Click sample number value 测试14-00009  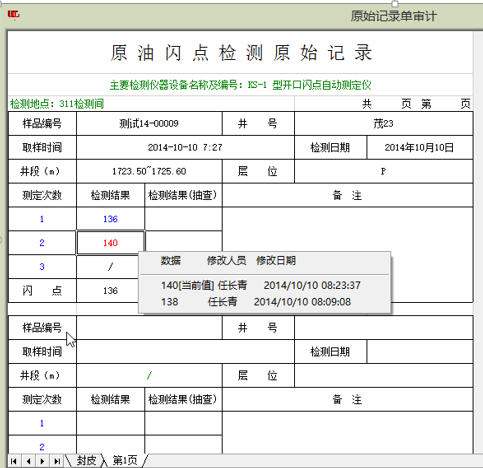(149, 124)
